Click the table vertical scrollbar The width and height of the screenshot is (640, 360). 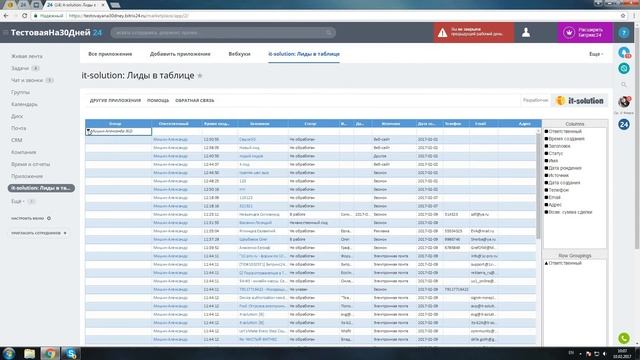pyautogui.click(x=538, y=186)
